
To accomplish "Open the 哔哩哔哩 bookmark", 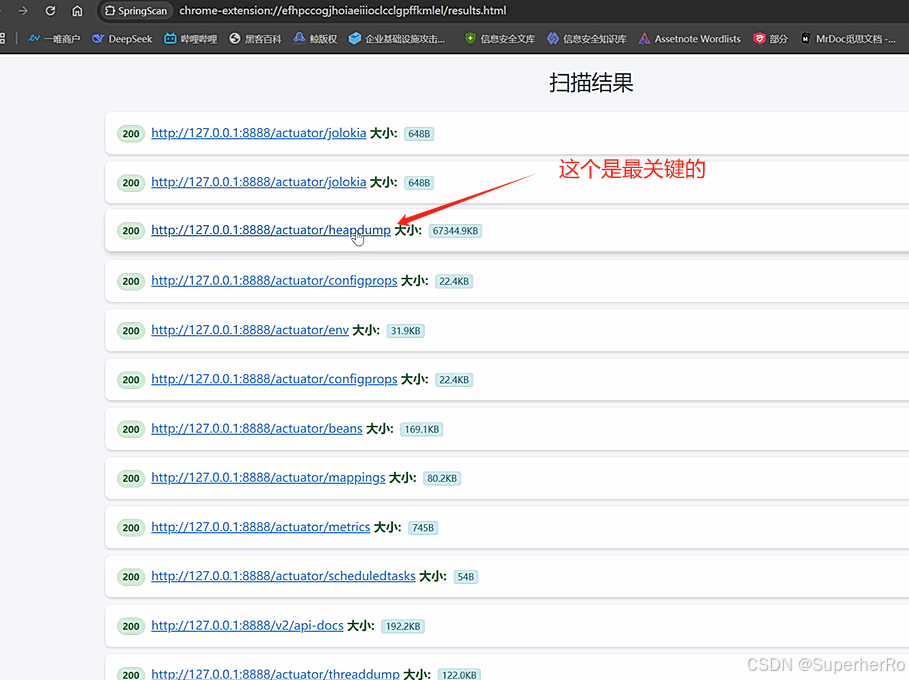I will coord(191,39).
